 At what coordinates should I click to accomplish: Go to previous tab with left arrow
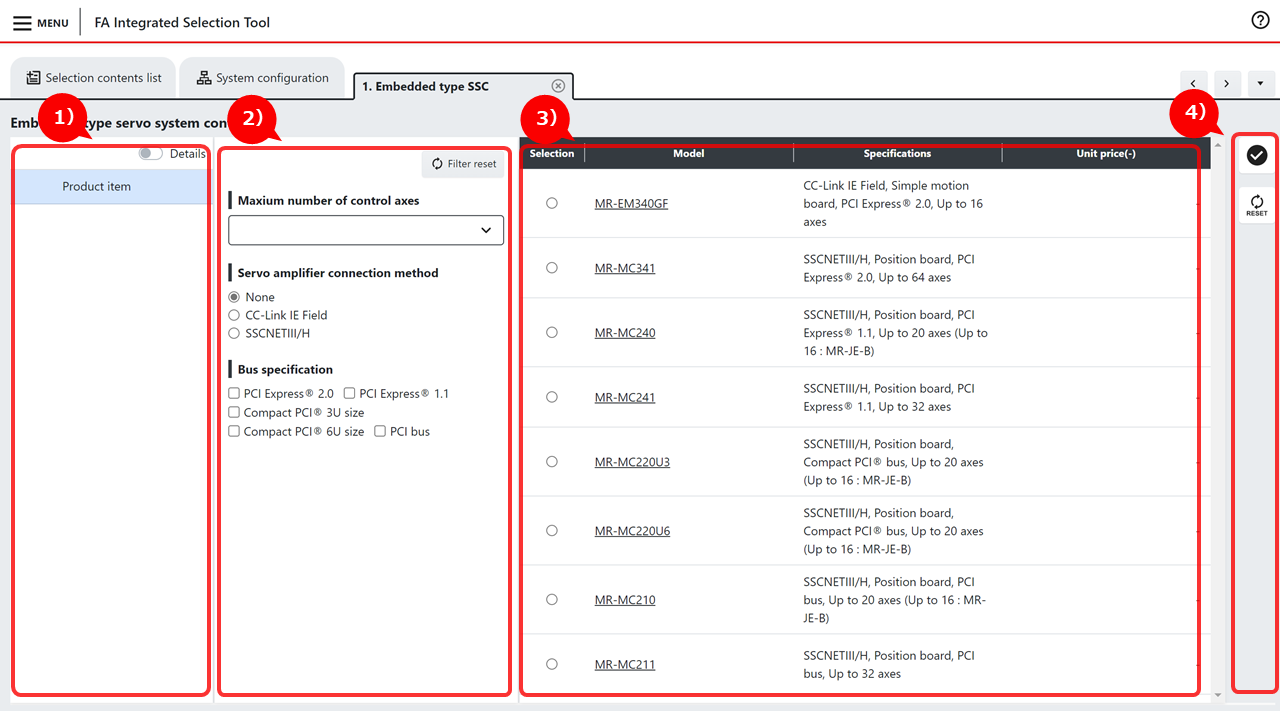tap(1194, 84)
